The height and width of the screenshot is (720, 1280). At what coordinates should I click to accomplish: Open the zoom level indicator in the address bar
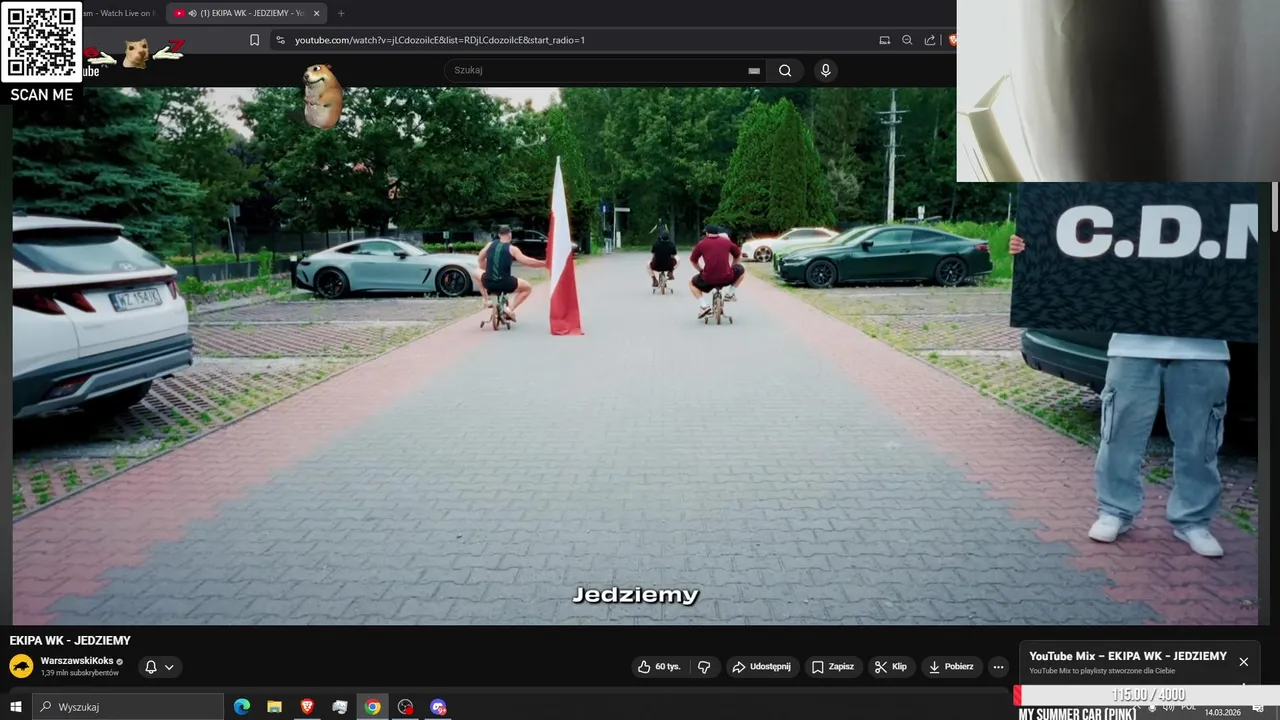pos(907,40)
